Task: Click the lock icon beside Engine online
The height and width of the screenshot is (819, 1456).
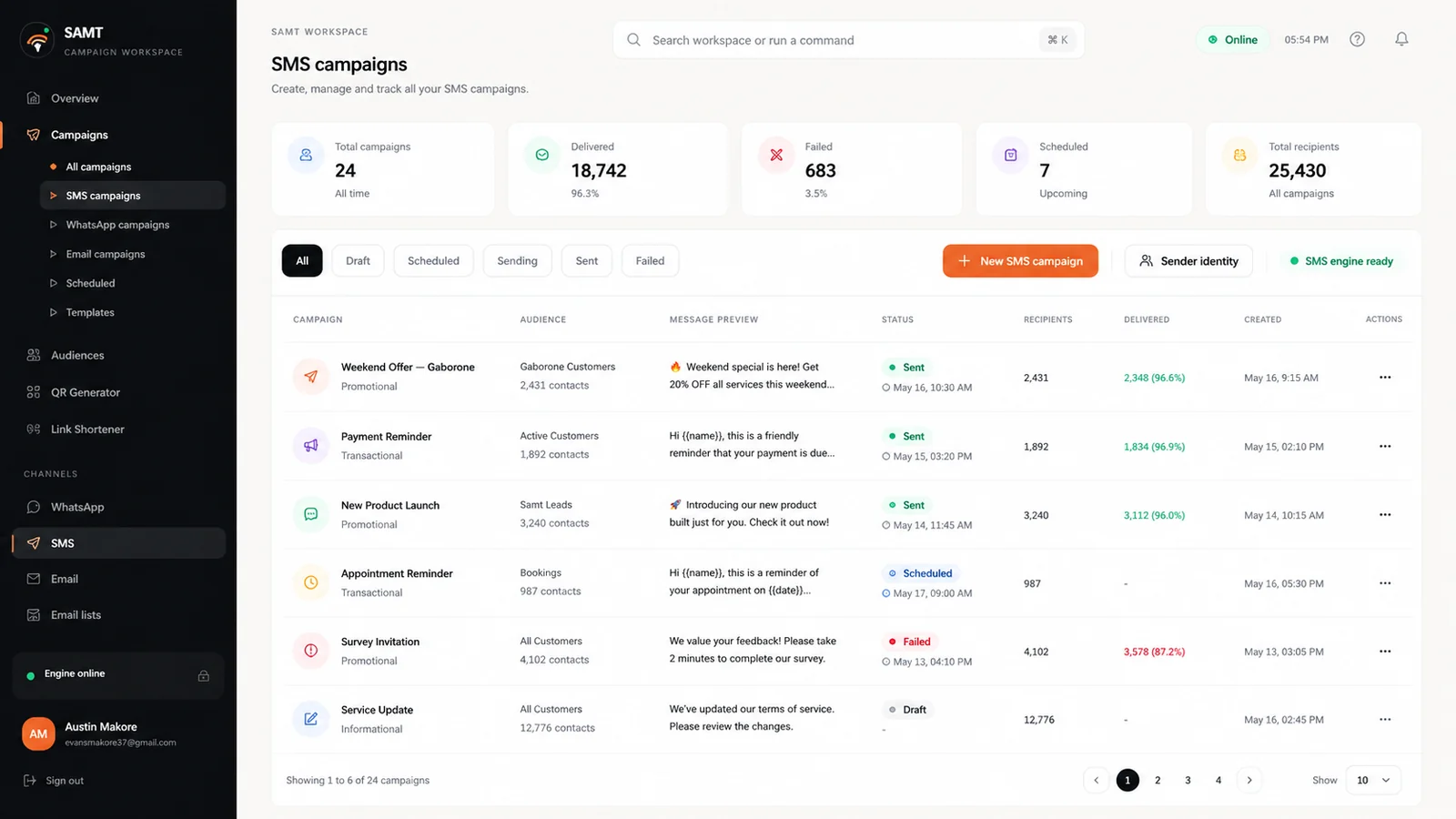Action: click(x=204, y=675)
